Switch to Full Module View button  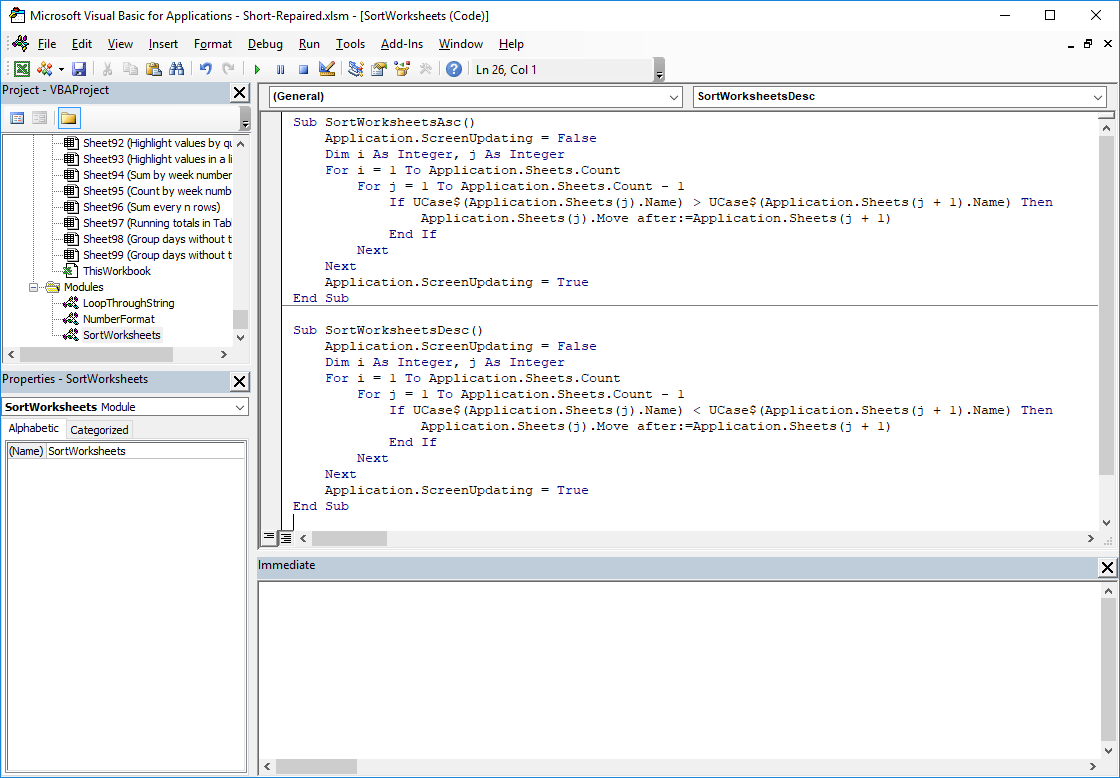pyautogui.click(x=285, y=537)
